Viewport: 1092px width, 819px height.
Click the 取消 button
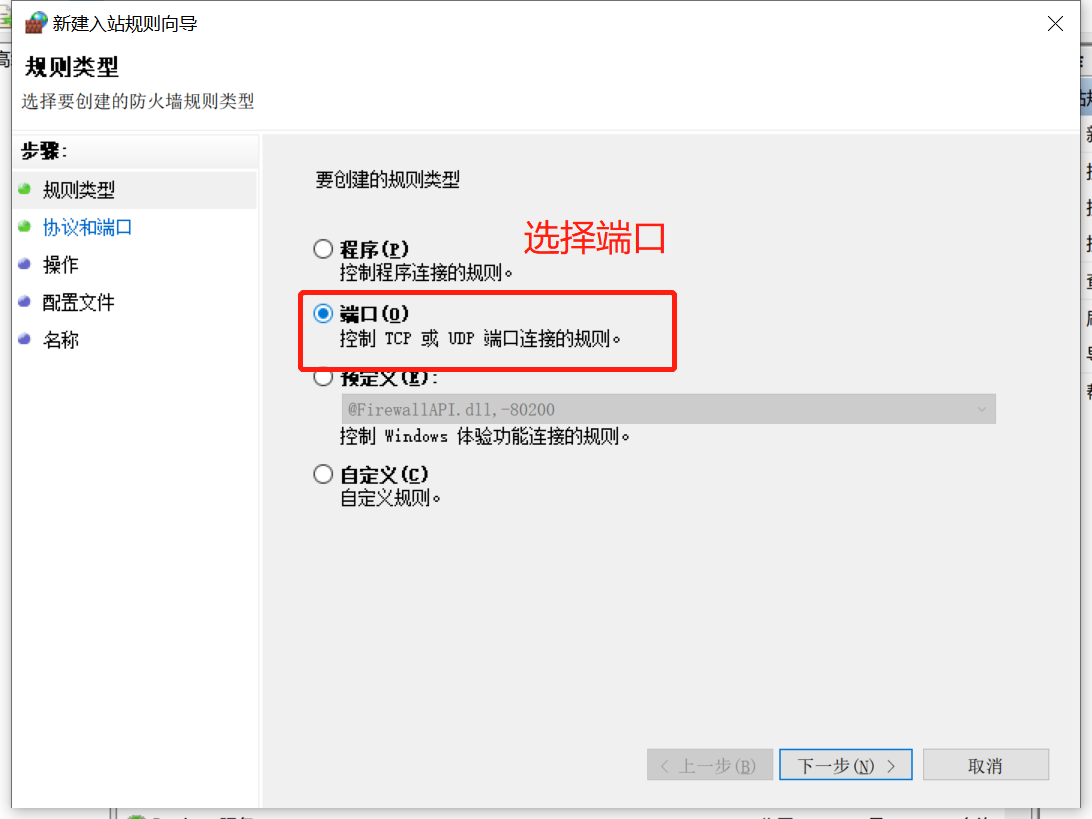(985, 765)
